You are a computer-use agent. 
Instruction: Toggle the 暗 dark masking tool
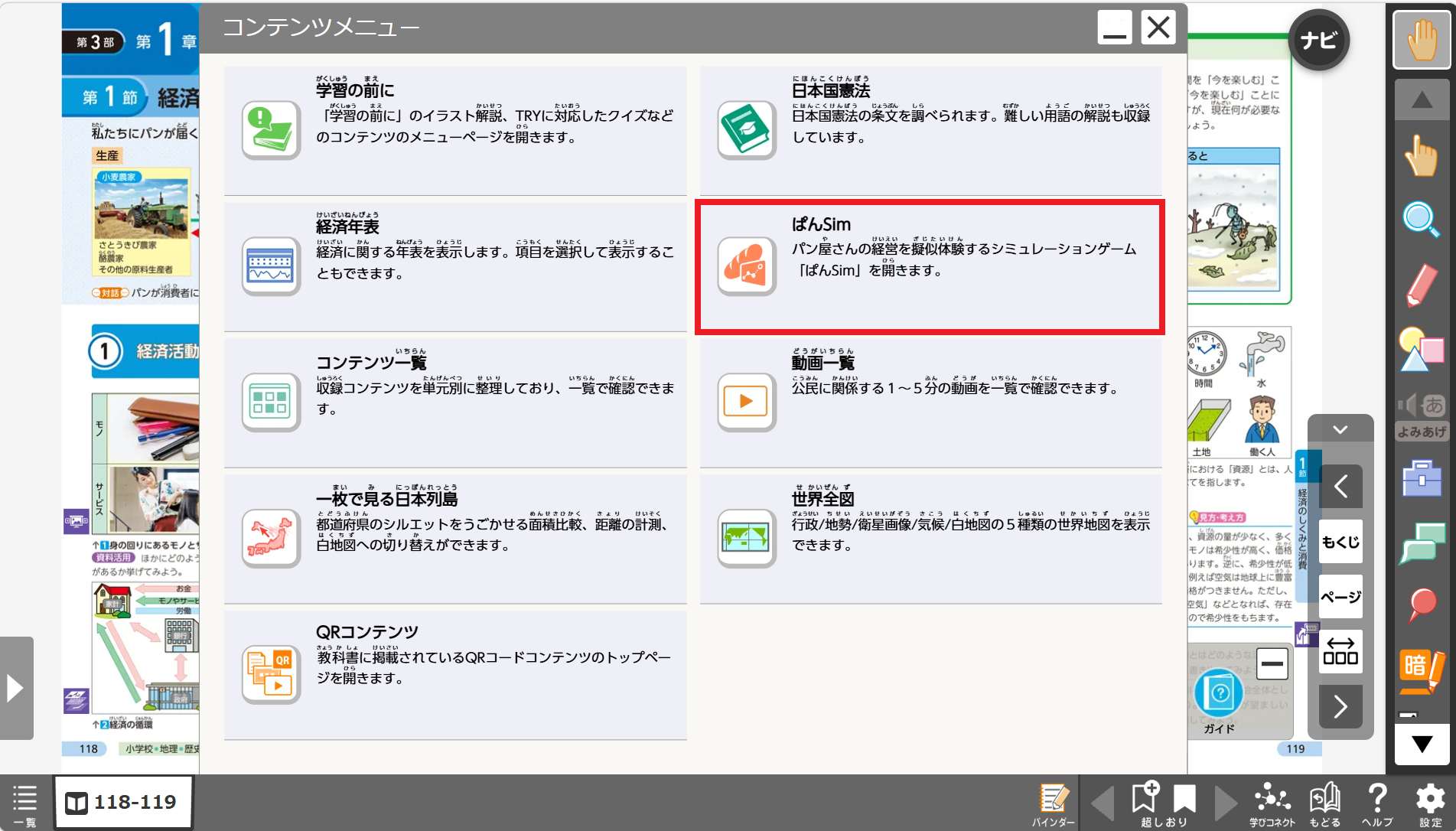coord(1421,670)
